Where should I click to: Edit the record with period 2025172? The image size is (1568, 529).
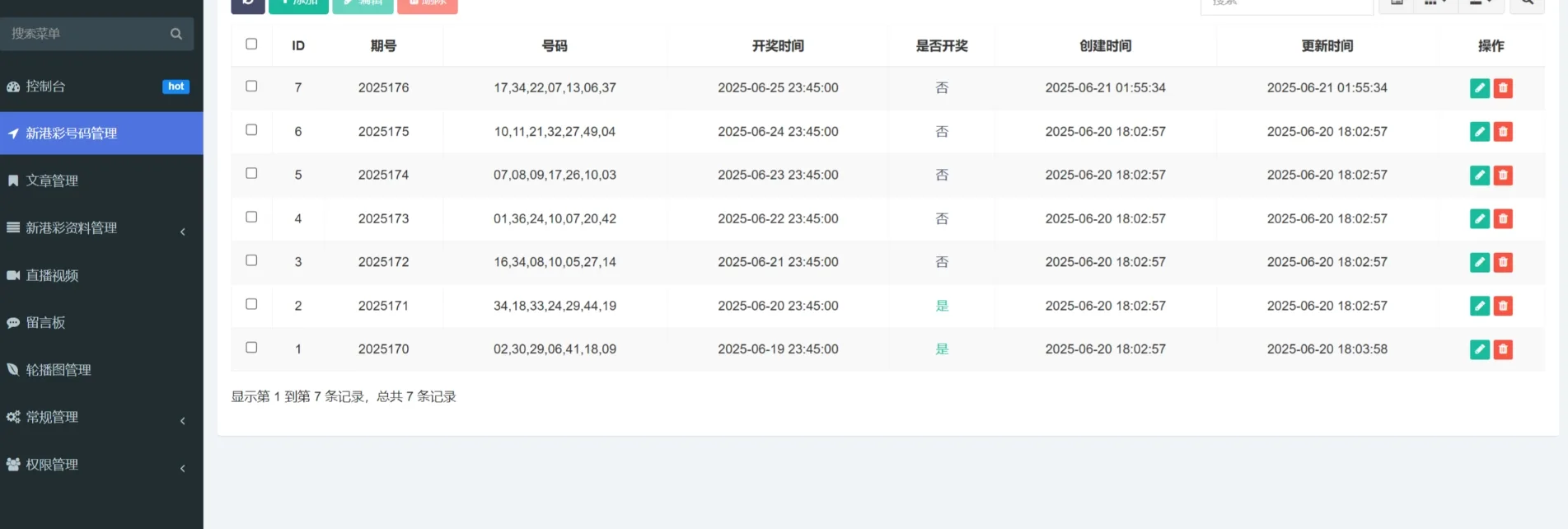click(1479, 263)
